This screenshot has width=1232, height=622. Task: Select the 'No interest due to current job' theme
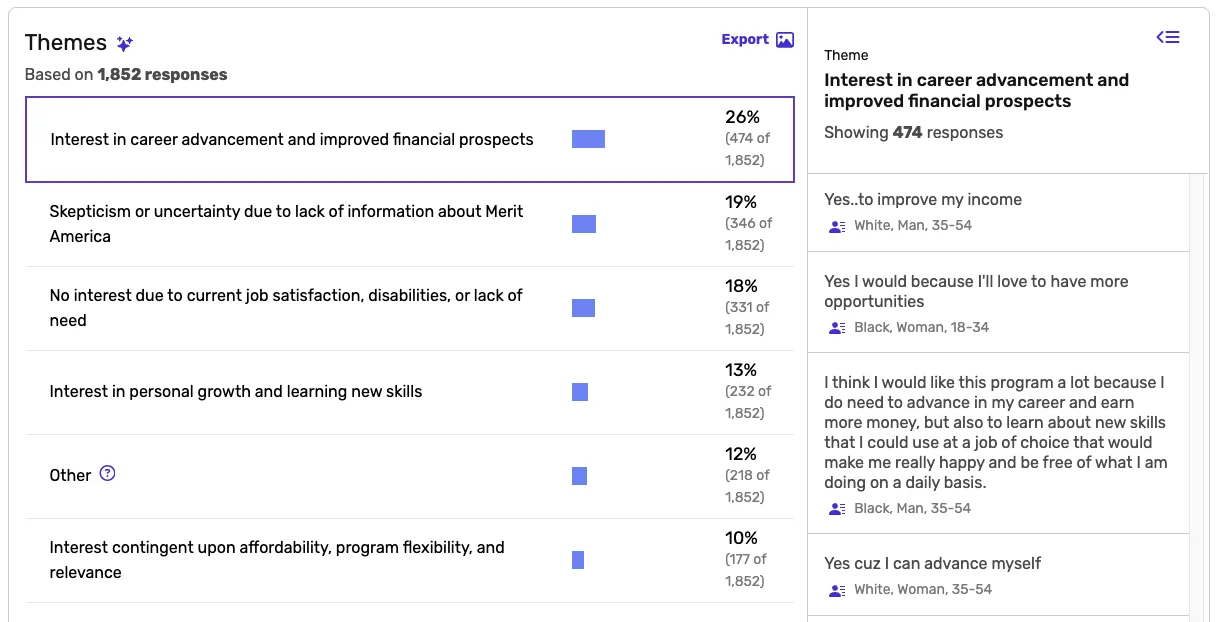286,308
